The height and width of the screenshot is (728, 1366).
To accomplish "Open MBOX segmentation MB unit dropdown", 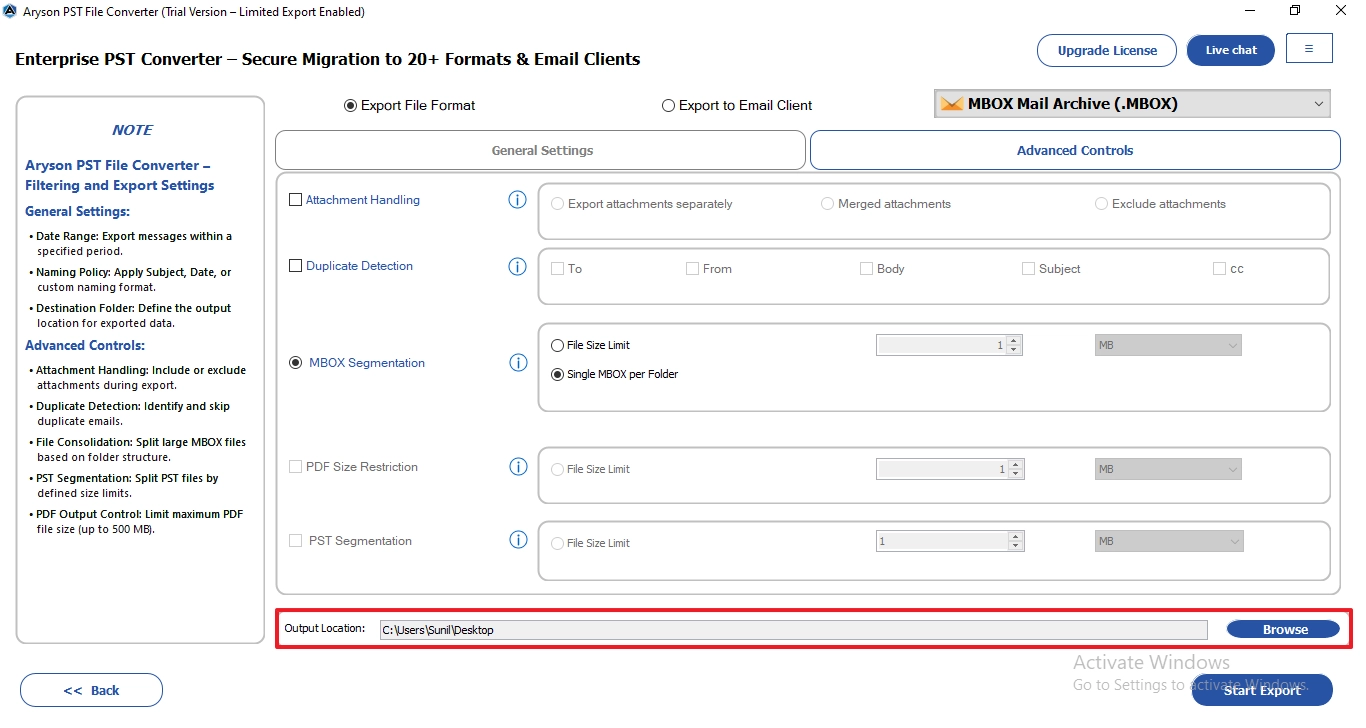I will pos(1167,345).
